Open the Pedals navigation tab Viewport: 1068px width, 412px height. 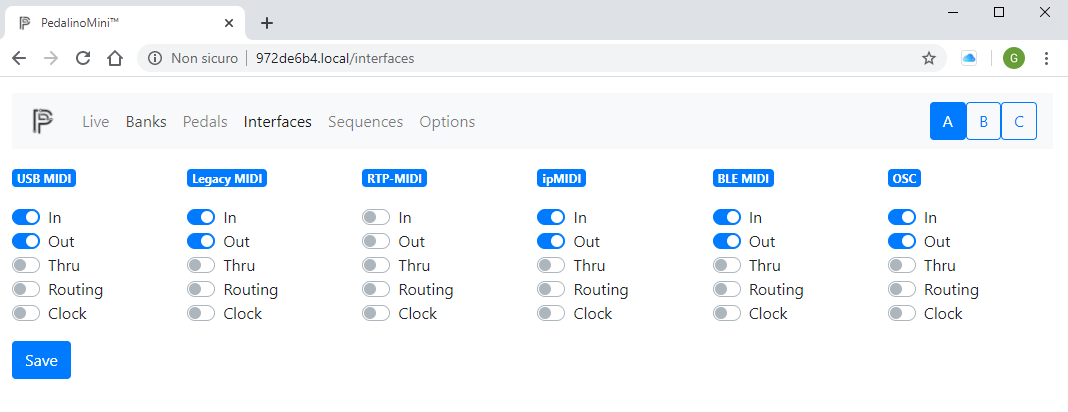point(205,122)
